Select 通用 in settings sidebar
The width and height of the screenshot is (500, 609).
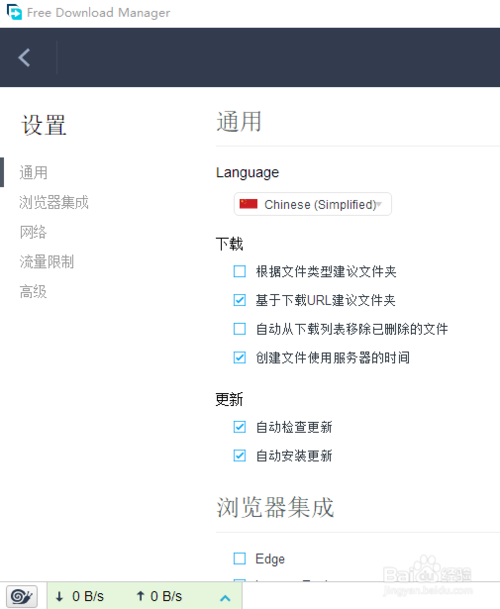click(x=34, y=172)
